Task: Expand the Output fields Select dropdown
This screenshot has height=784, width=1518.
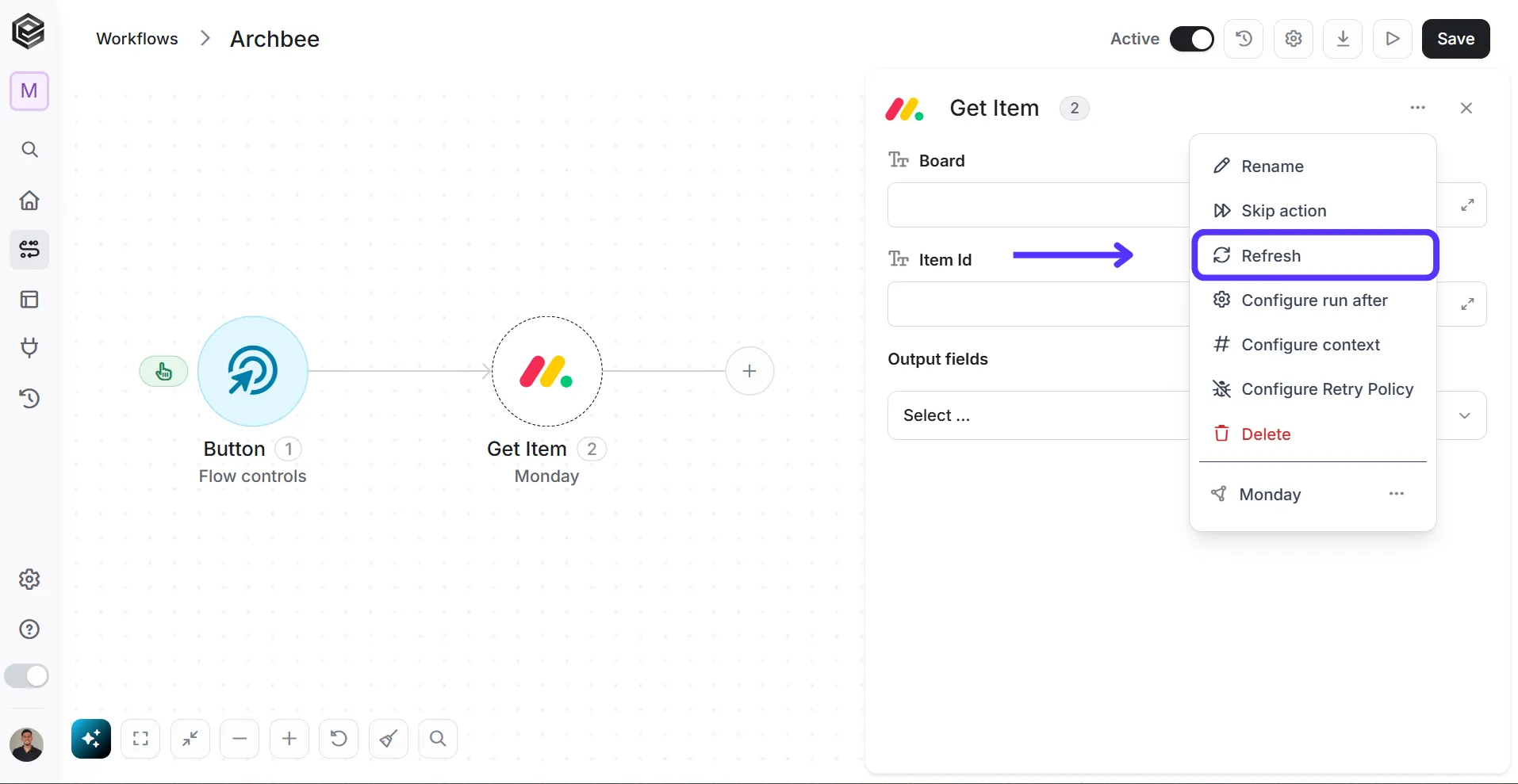Action: (1465, 415)
